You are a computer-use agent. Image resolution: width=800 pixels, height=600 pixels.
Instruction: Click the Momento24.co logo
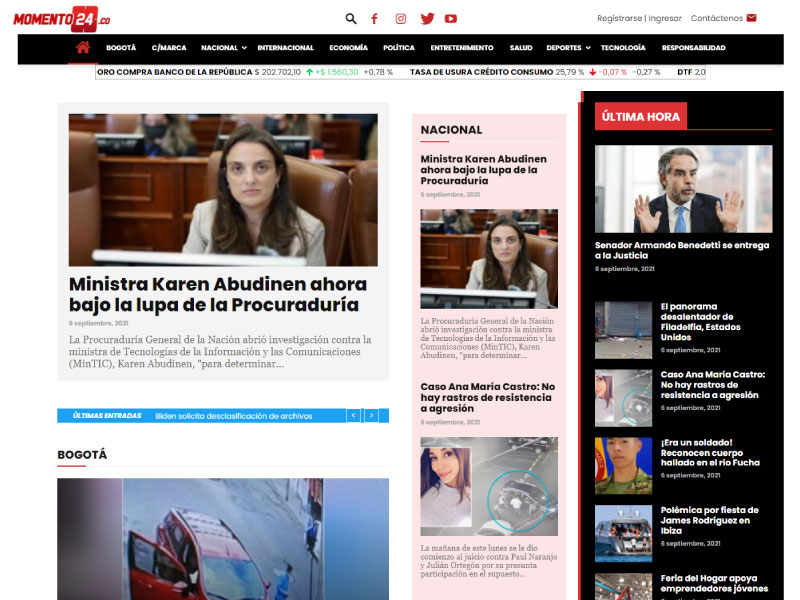[62, 19]
